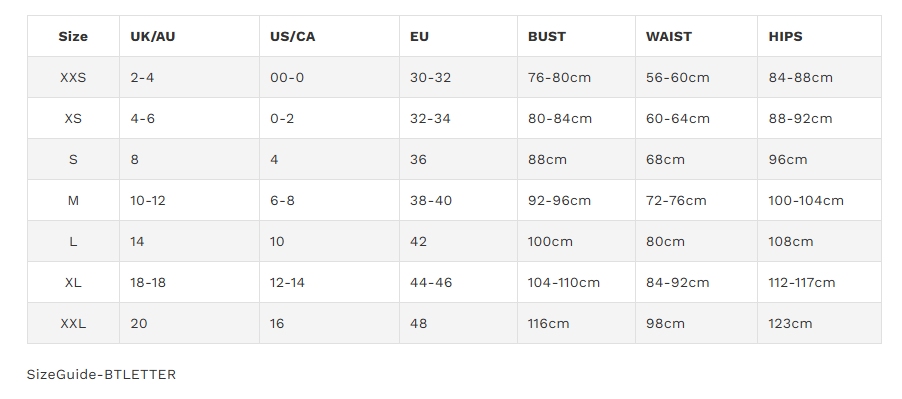Image resolution: width=902 pixels, height=399 pixels.
Task: Click the EU column header
Action: [419, 36]
